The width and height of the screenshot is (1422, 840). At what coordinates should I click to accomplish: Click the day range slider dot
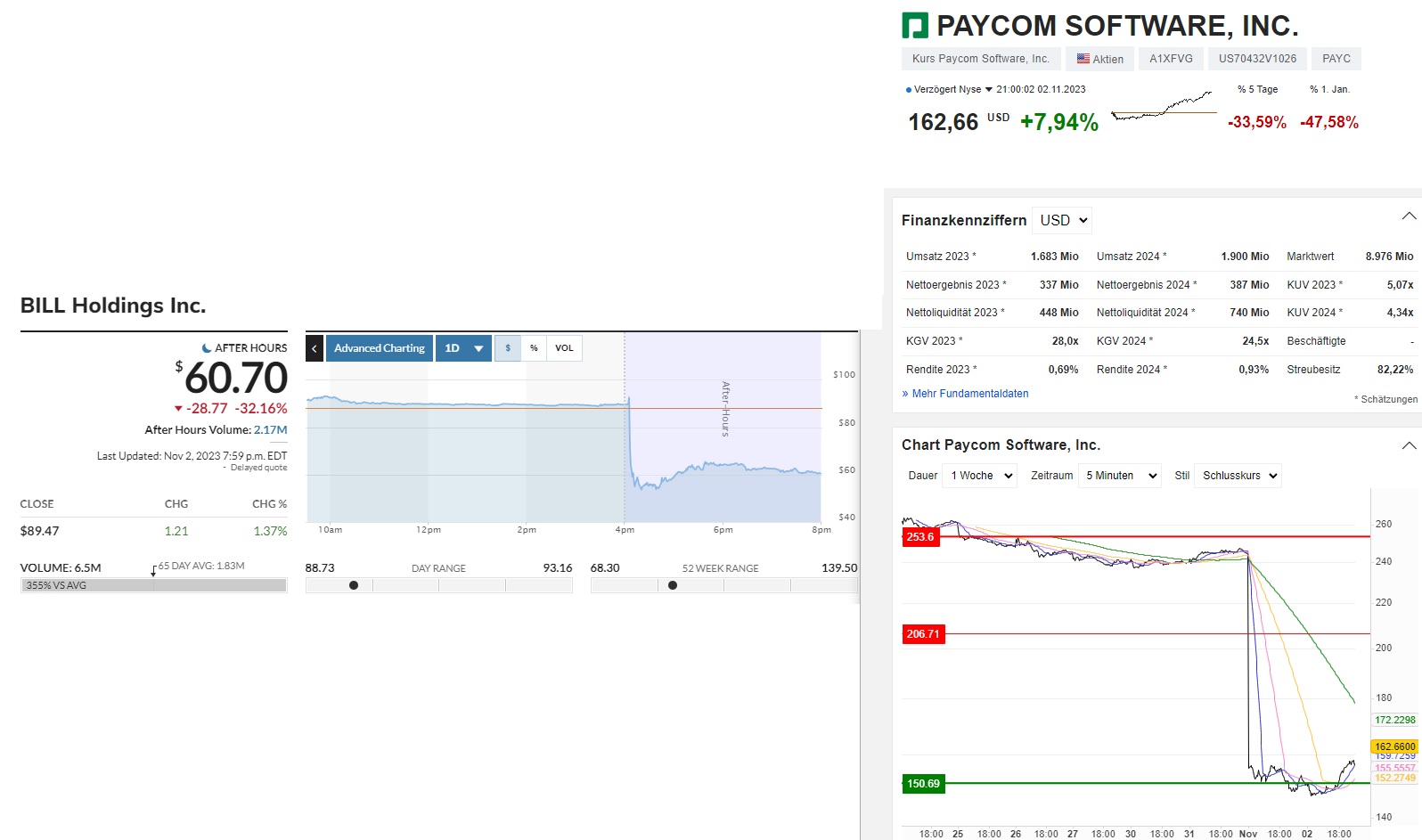[x=354, y=585]
